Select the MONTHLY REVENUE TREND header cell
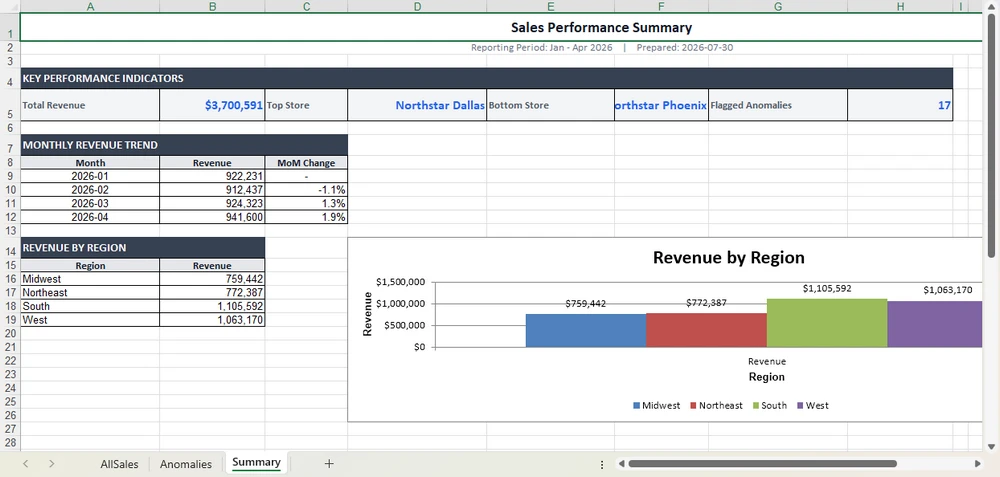 point(184,145)
